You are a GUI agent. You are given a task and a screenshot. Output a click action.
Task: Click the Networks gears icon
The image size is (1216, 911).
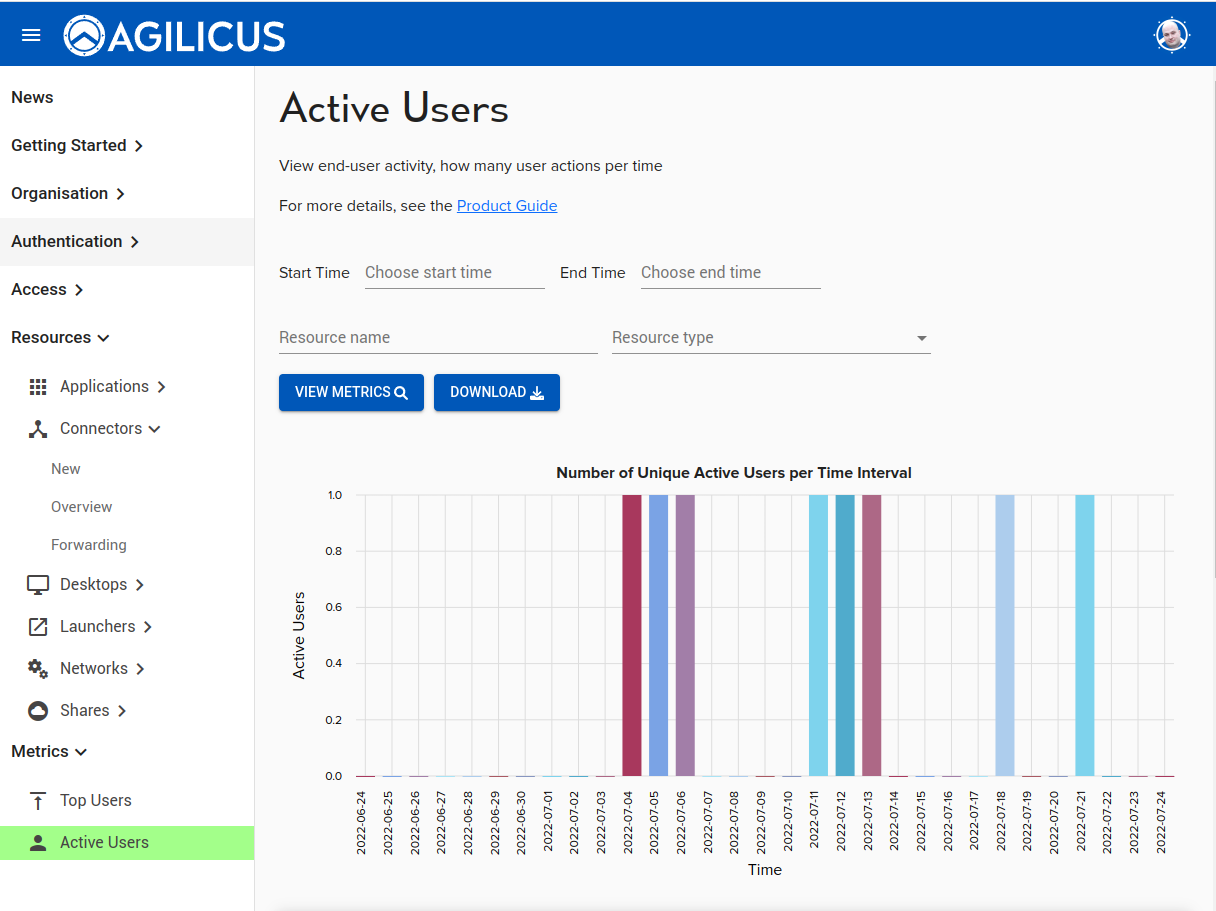pyautogui.click(x=38, y=669)
